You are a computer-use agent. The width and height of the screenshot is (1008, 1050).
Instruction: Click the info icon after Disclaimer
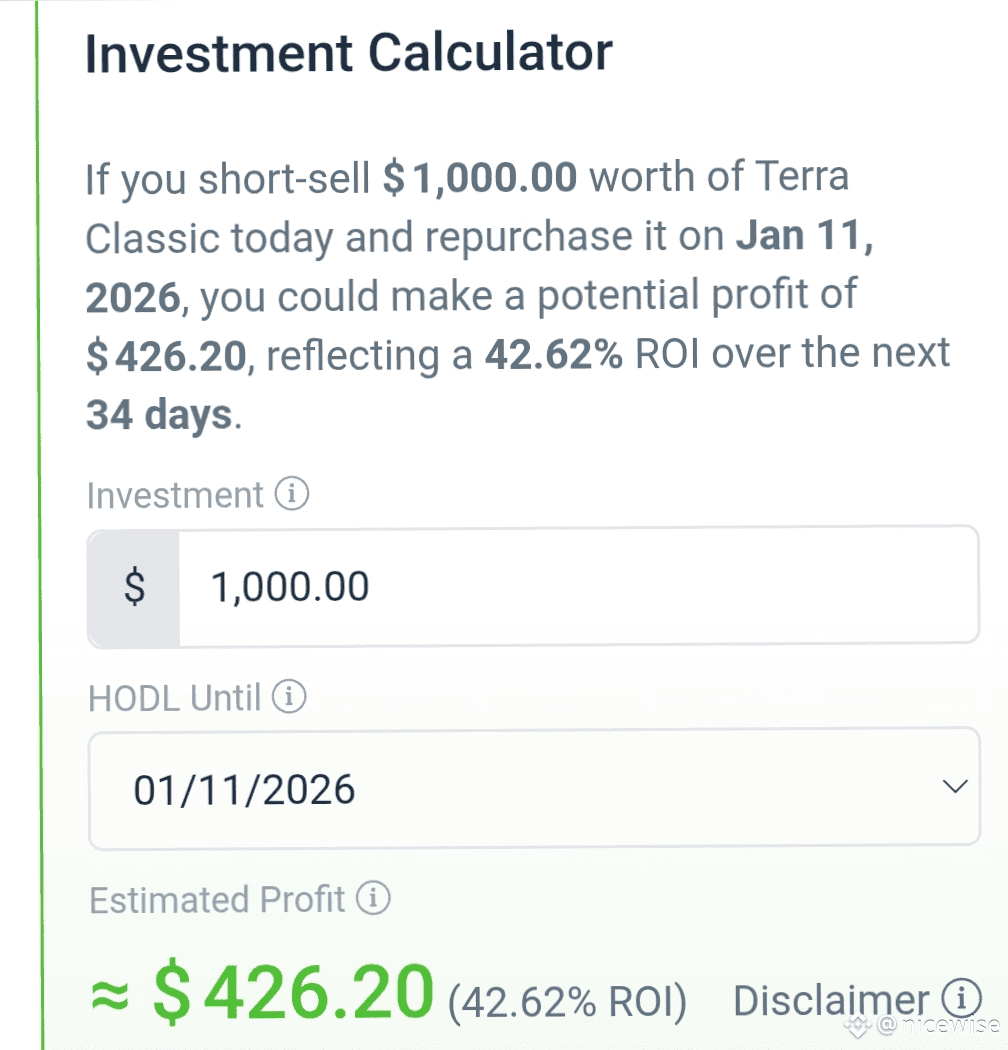coord(961,997)
